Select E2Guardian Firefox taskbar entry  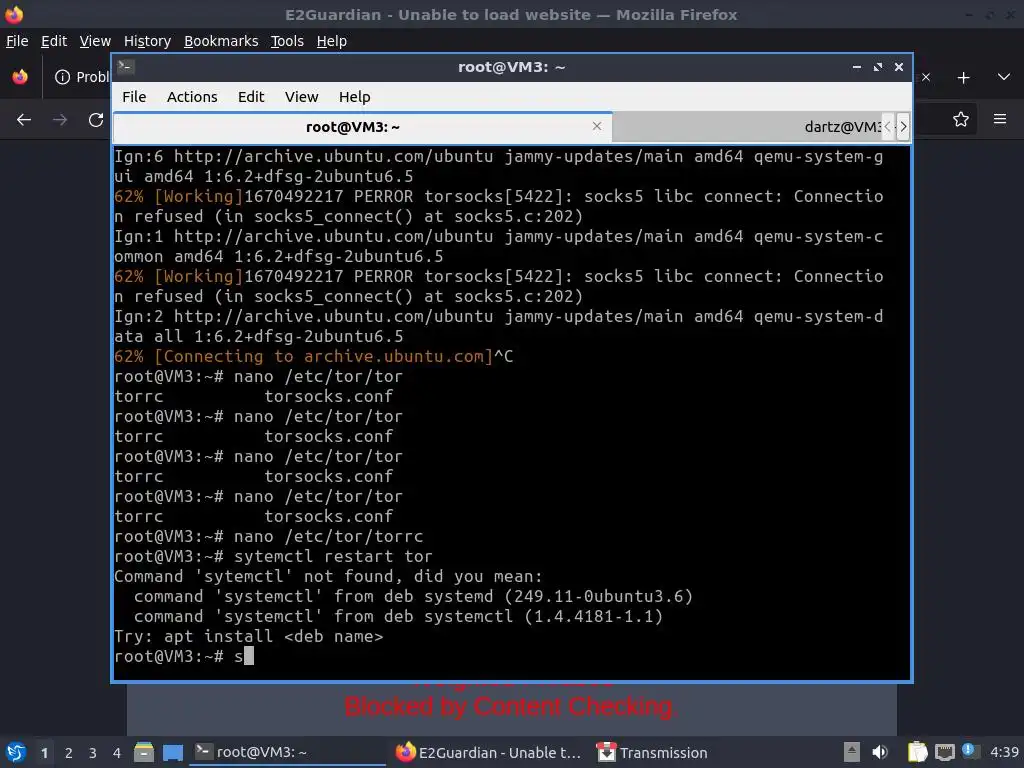(488, 752)
